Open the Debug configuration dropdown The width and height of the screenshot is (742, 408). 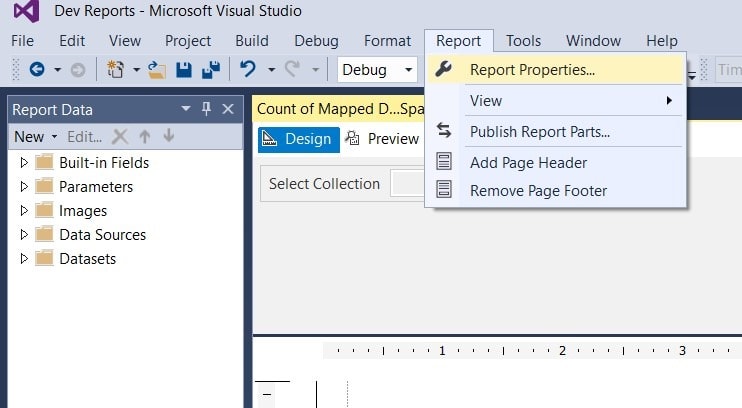click(378, 70)
